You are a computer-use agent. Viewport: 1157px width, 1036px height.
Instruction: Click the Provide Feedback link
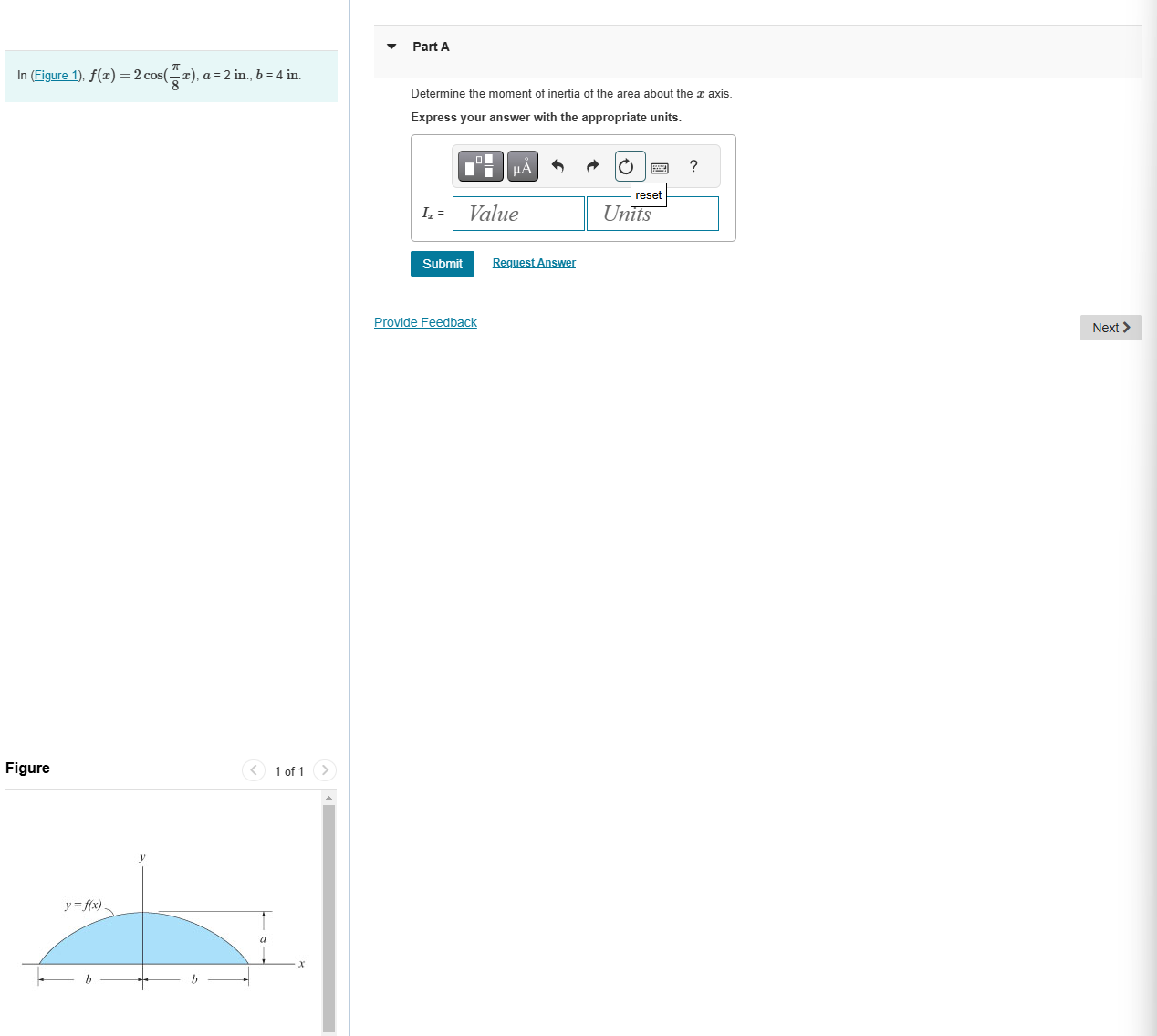coord(425,321)
